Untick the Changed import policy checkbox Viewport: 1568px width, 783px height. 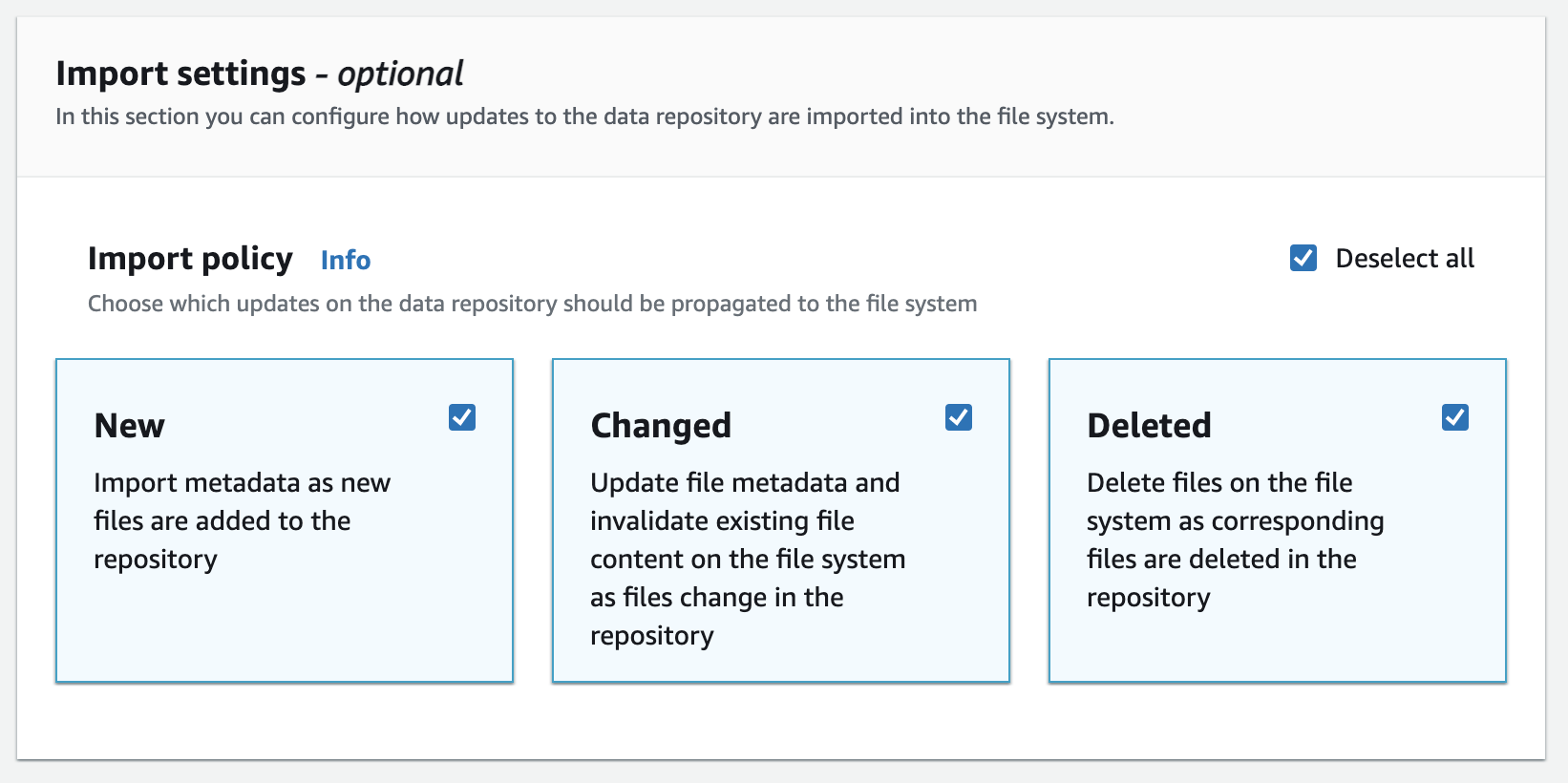pyautogui.click(x=958, y=417)
